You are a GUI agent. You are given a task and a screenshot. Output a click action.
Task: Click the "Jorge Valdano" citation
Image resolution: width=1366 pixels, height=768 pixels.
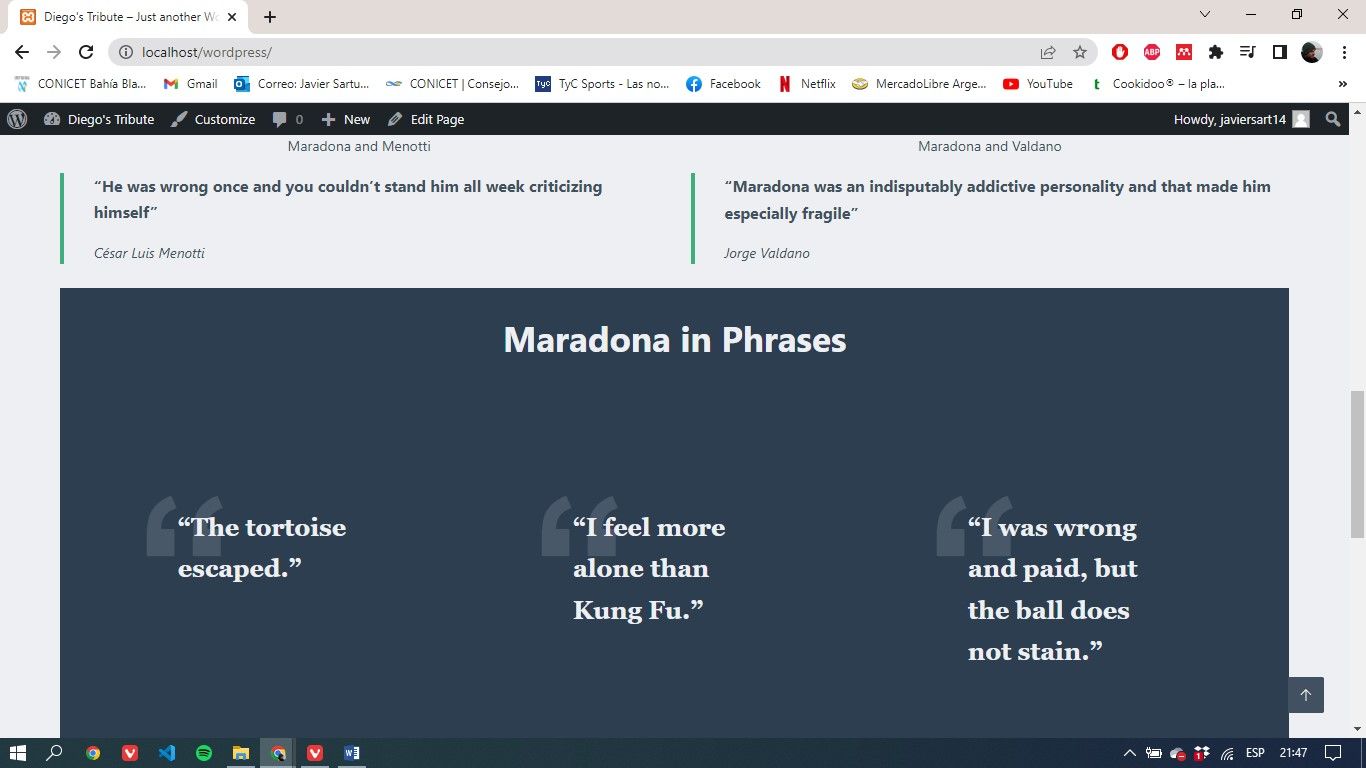tap(767, 253)
